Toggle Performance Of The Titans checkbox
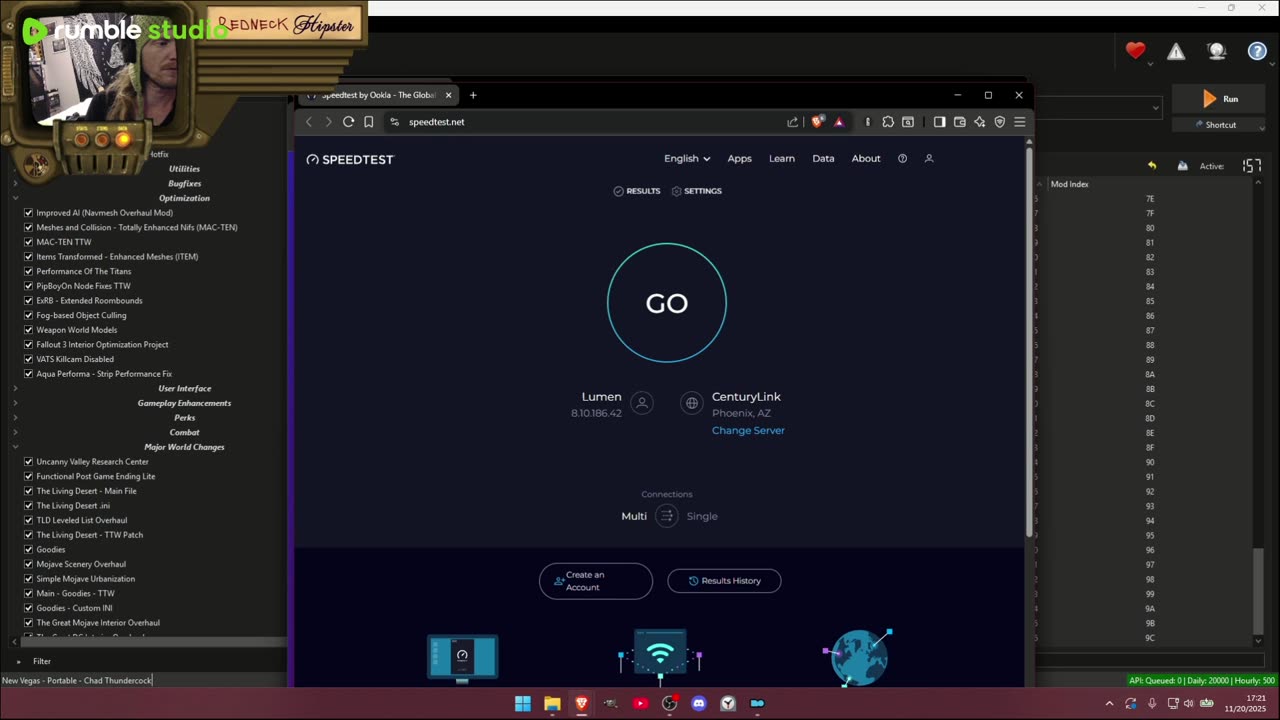This screenshot has height=720, width=1280. tap(28, 271)
